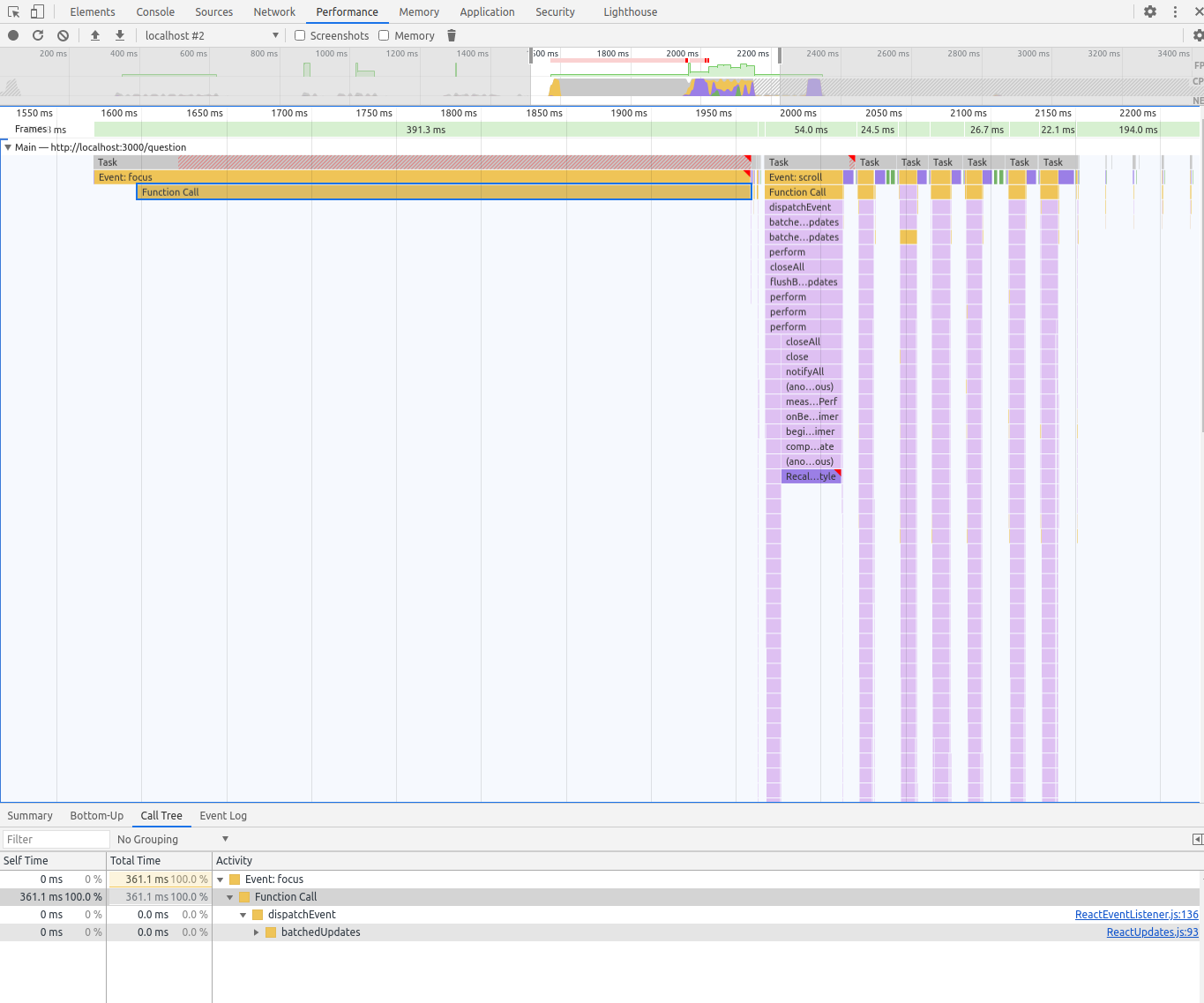Open ReactUpdates.js:93 source link
The height and width of the screenshot is (1003, 1204).
click(1152, 932)
